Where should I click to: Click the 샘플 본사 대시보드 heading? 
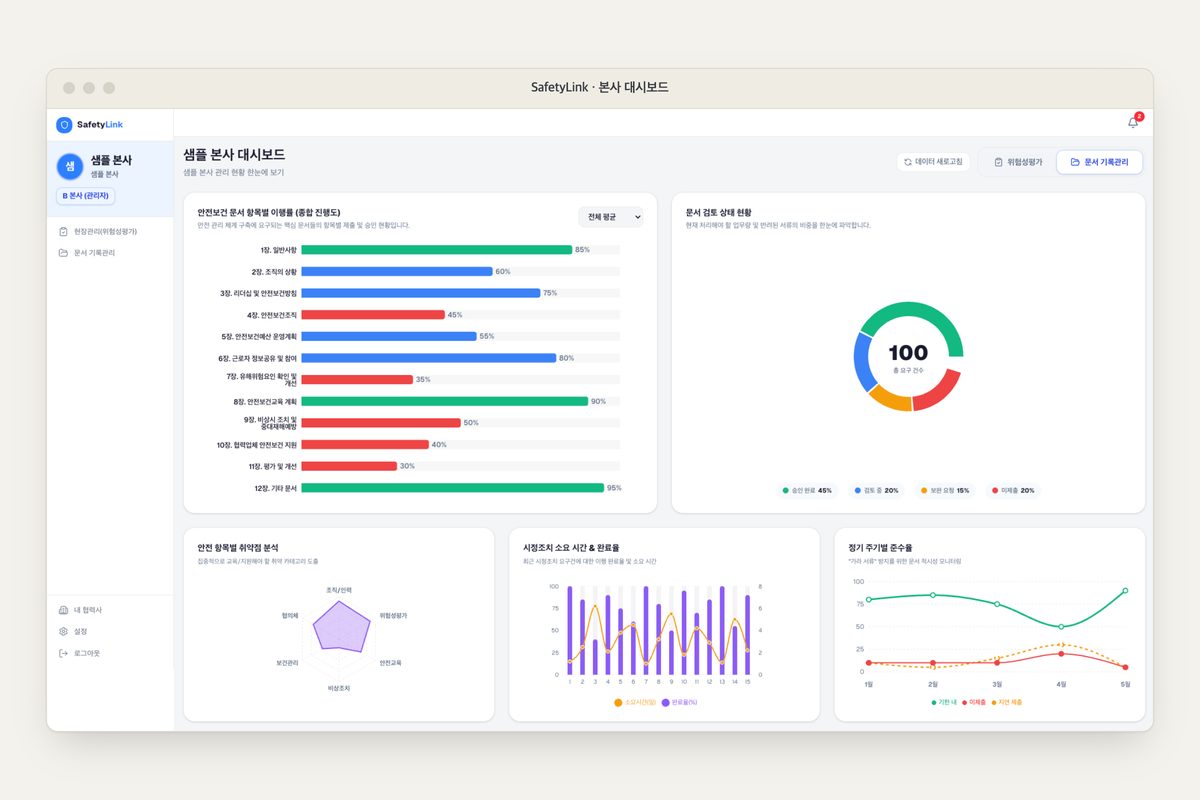pyautogui.click(x=234, y=154)
